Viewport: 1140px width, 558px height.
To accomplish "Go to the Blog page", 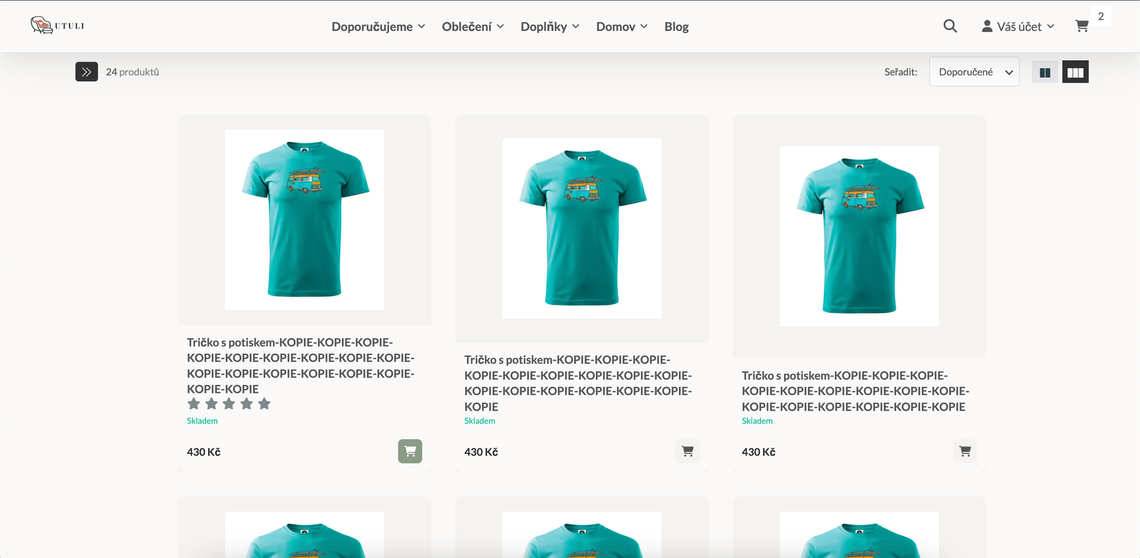I will pos(676,27).
